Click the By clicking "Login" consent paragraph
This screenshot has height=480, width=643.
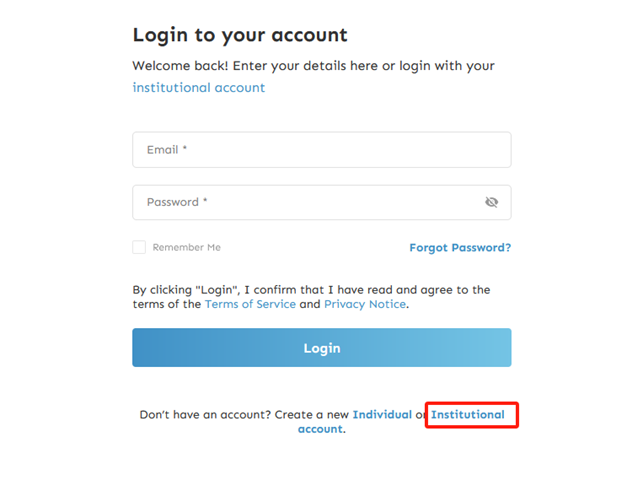coord(311,297)
